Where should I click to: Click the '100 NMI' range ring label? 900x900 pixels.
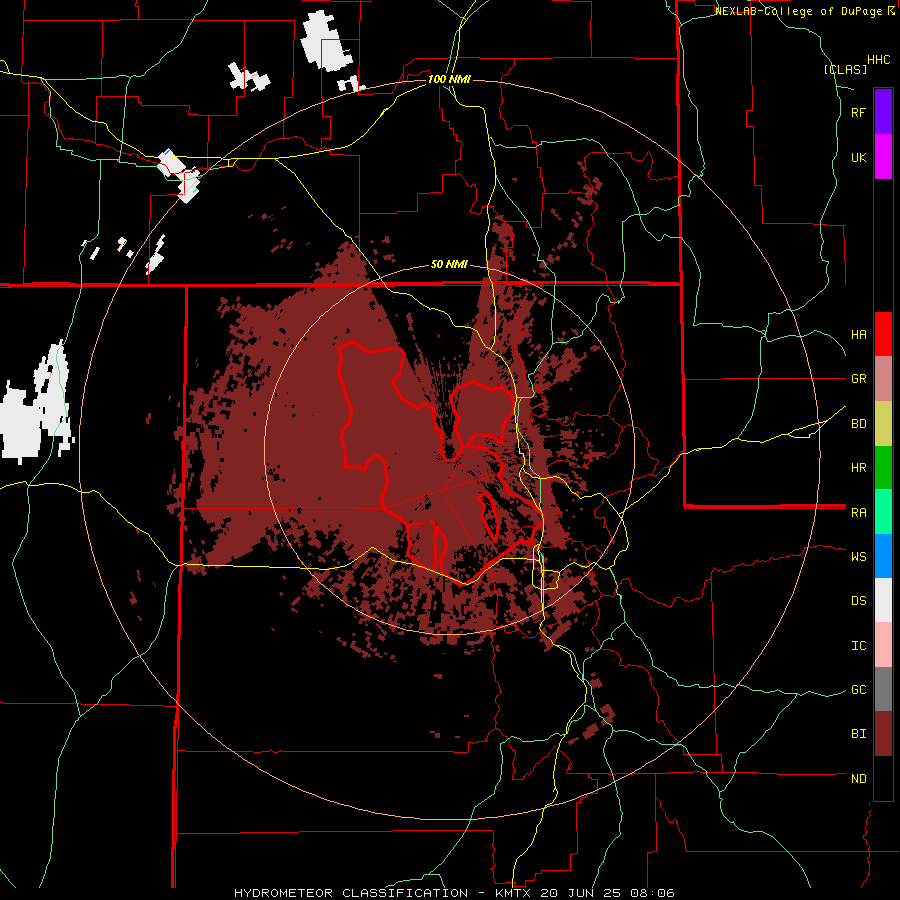tap(449, 79)
